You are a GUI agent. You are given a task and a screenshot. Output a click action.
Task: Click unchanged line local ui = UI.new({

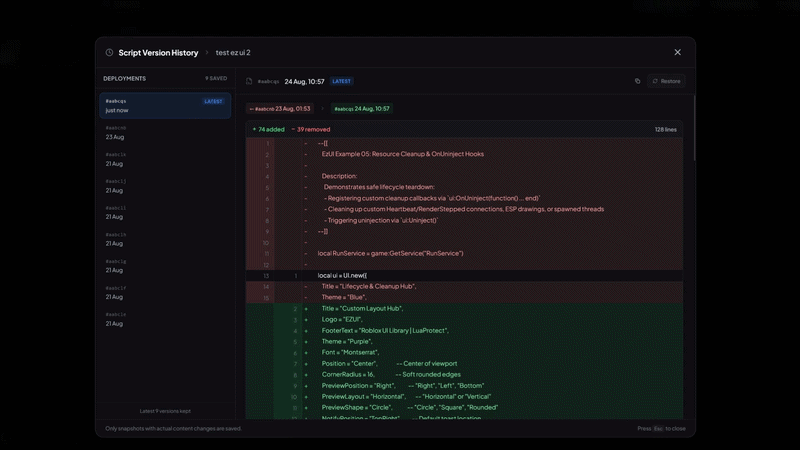click(x=464, y=276)
